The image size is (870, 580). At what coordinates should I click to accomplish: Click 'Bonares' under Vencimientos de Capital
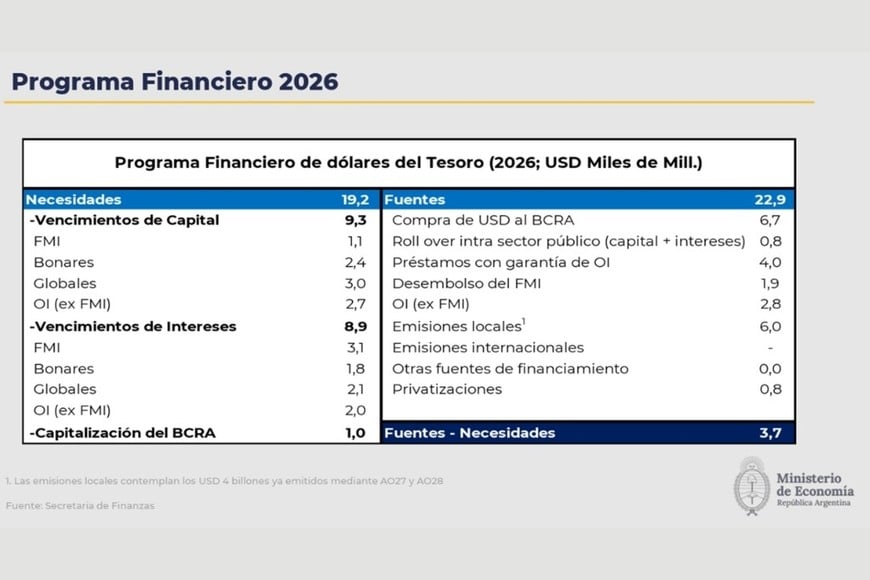point(64,263)
